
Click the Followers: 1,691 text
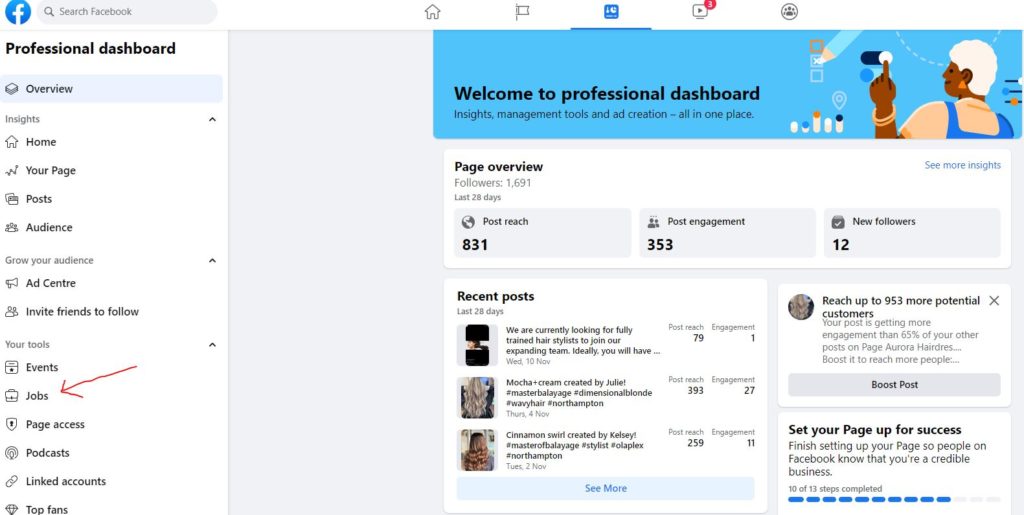coord(493,183)
